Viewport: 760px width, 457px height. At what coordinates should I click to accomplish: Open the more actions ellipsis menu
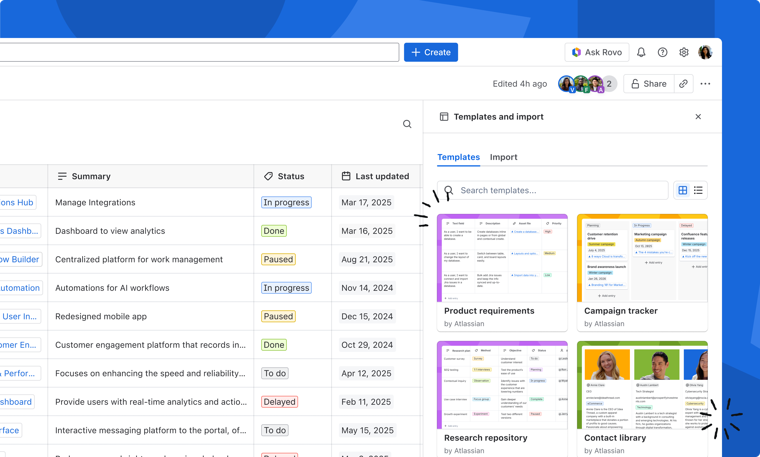[x=705, y=84]
